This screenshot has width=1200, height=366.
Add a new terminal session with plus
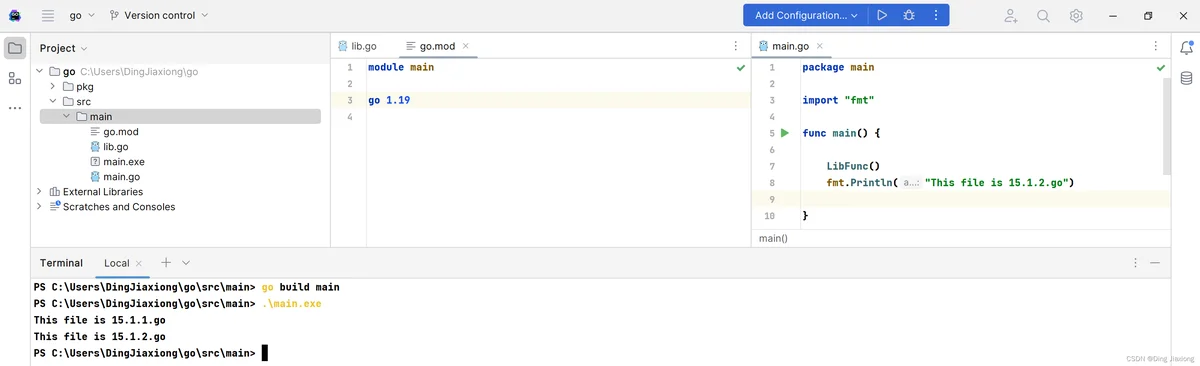click(x=166, y=263)
